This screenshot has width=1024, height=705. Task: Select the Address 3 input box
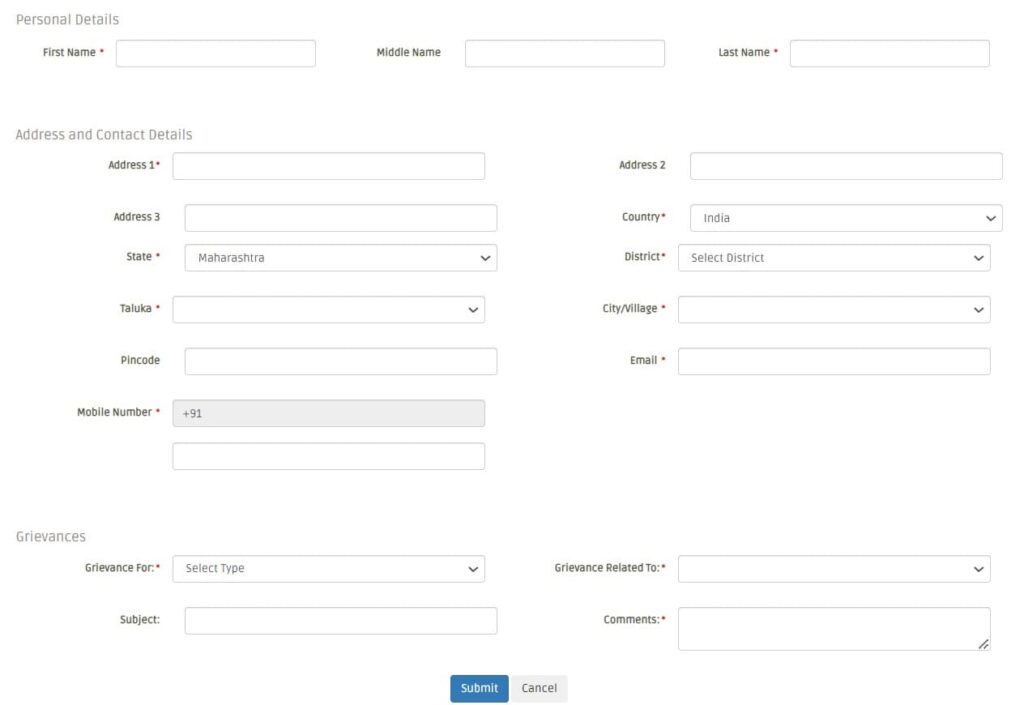[340, 218]
